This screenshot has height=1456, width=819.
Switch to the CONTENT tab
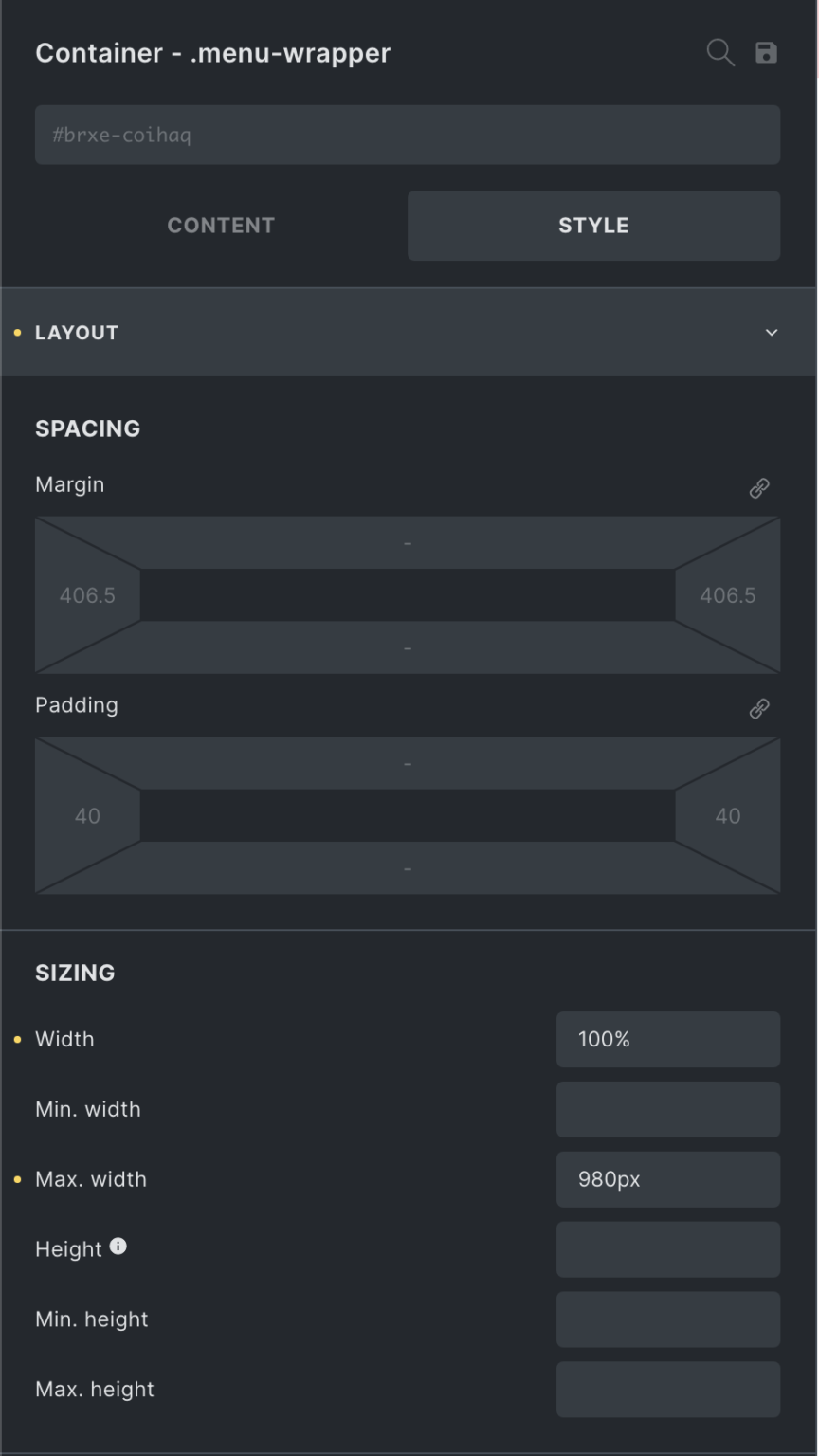coord(221,226)
